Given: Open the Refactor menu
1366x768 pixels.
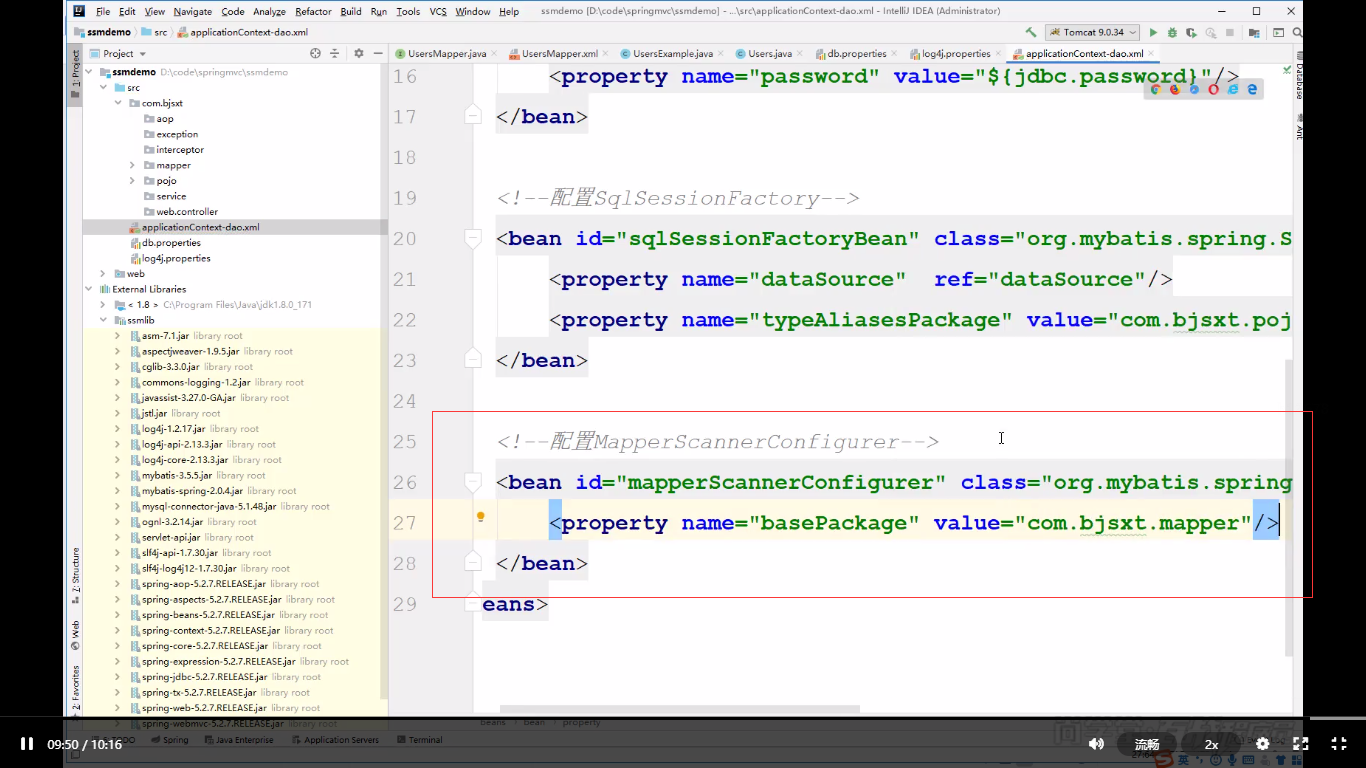Looking at the screenshot, I should (x=313, y=11).
